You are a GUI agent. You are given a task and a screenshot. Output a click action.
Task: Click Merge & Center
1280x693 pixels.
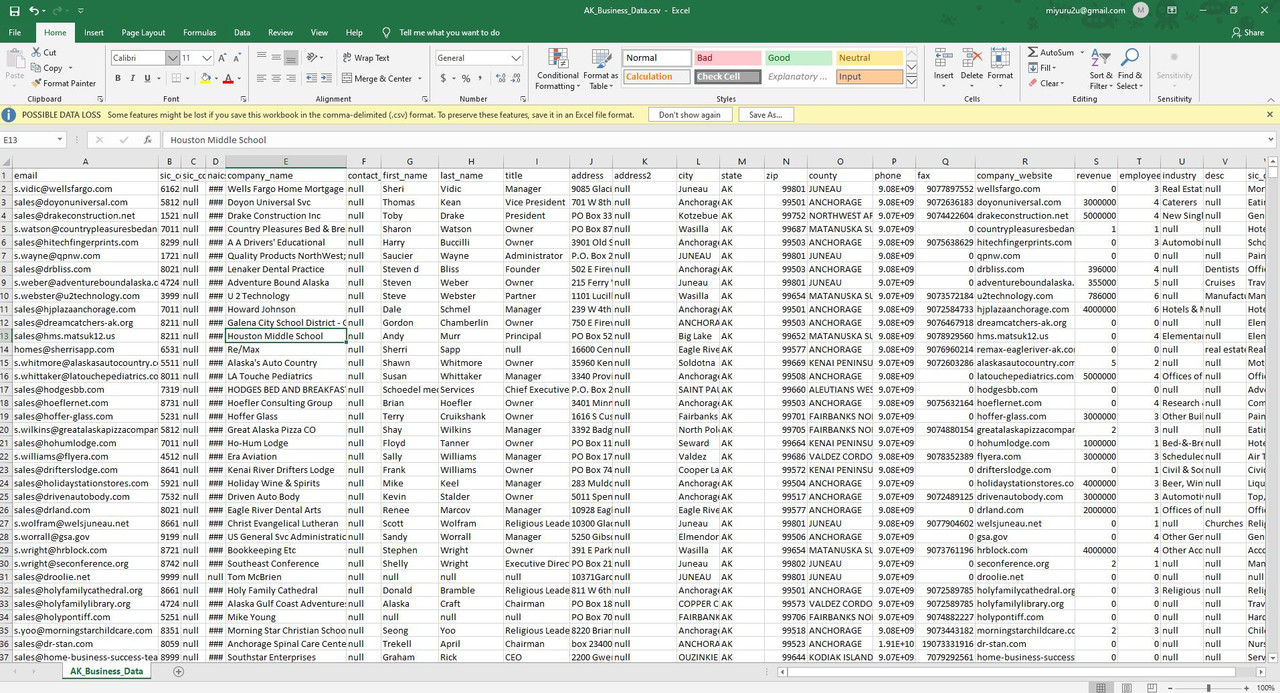tap(375, 78)
